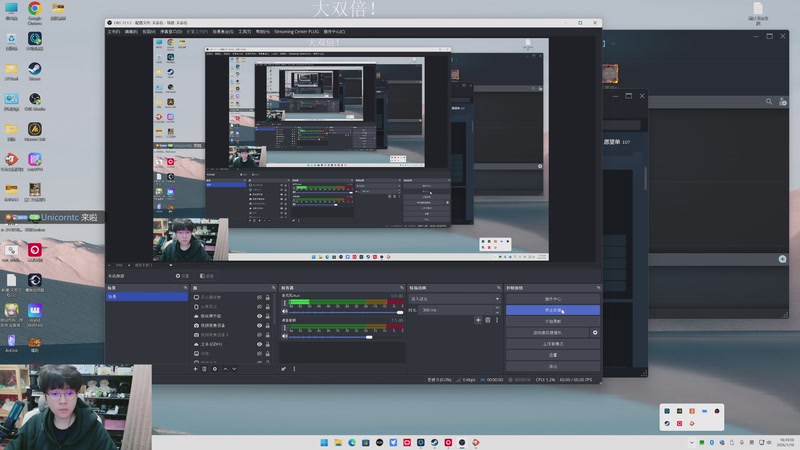Toggle lock on 文本 (GDI+) source

[x=267, y=344]
